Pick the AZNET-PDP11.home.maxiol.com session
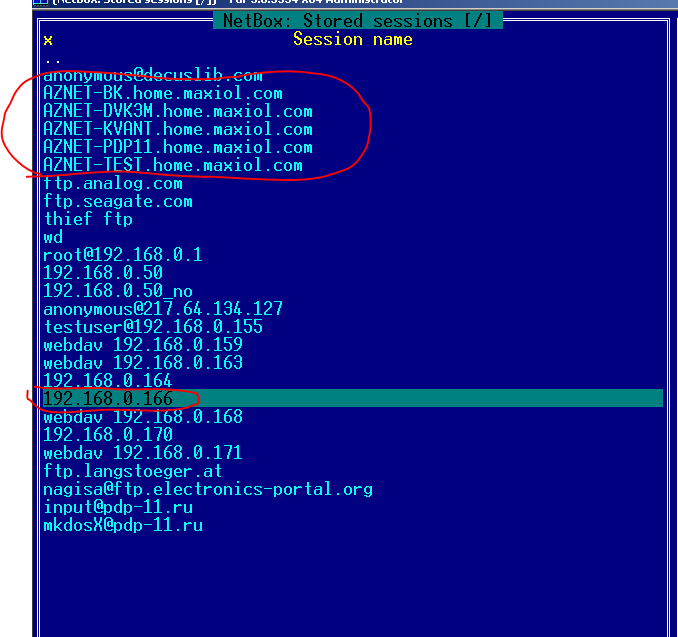This screenshot has width=678, height=637. [x=177, y=147]
